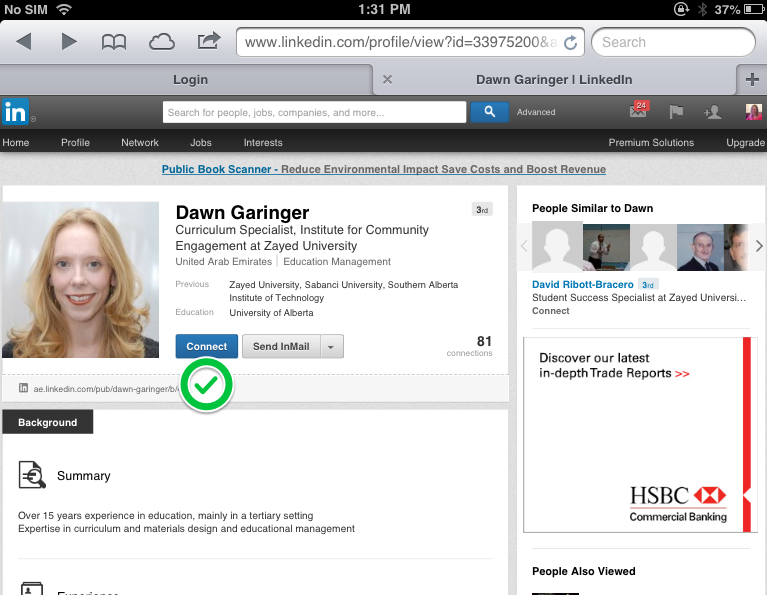
Task: Click the HSBC Commercial Banking logo
Action: pyautogui.click(x=678, y=503)
